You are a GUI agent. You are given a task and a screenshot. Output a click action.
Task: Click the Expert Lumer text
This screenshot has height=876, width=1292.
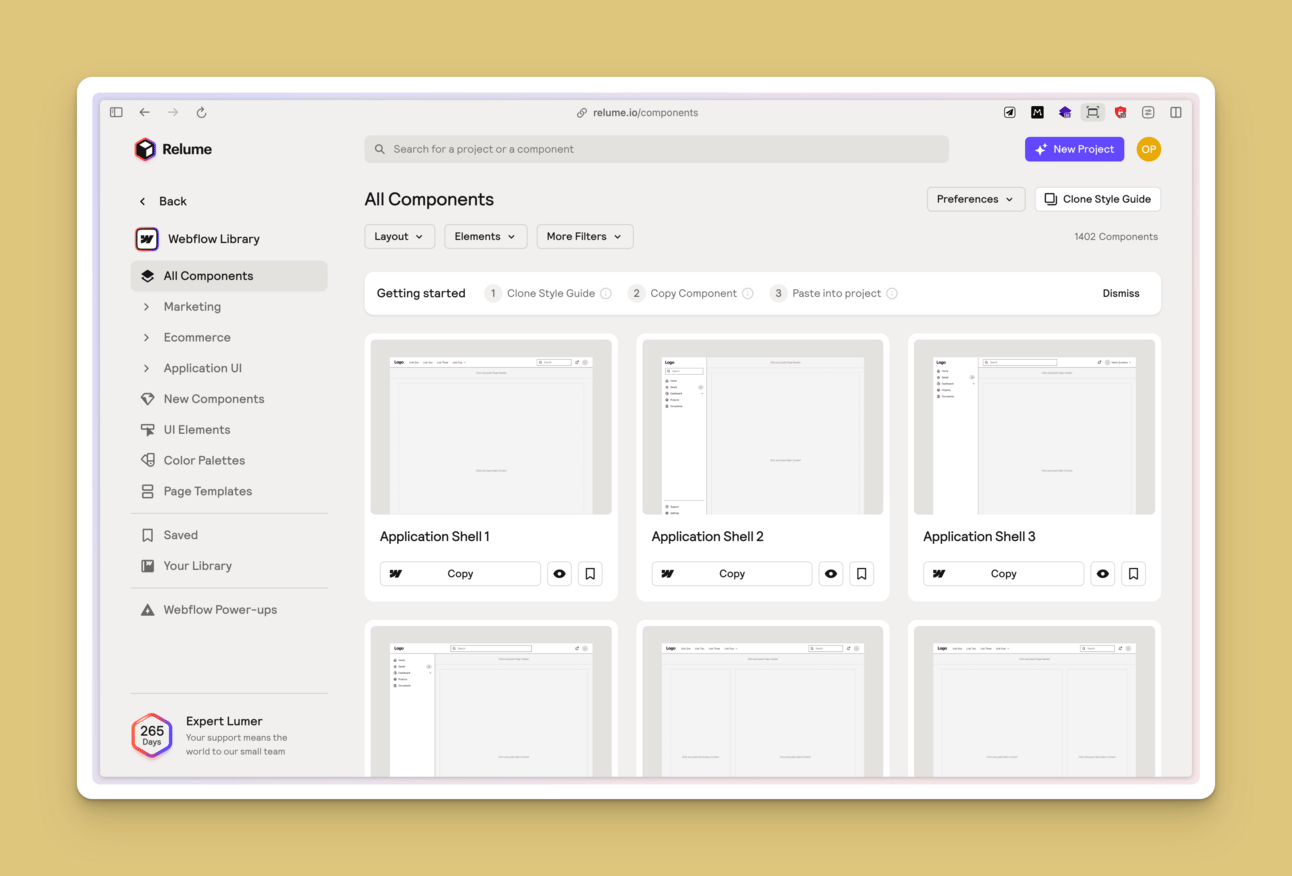224,721
